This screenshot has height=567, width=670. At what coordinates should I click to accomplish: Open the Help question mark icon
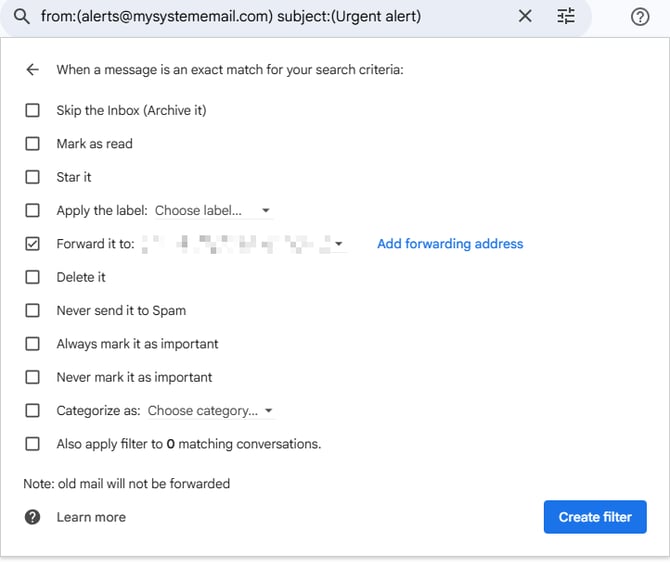641,17
